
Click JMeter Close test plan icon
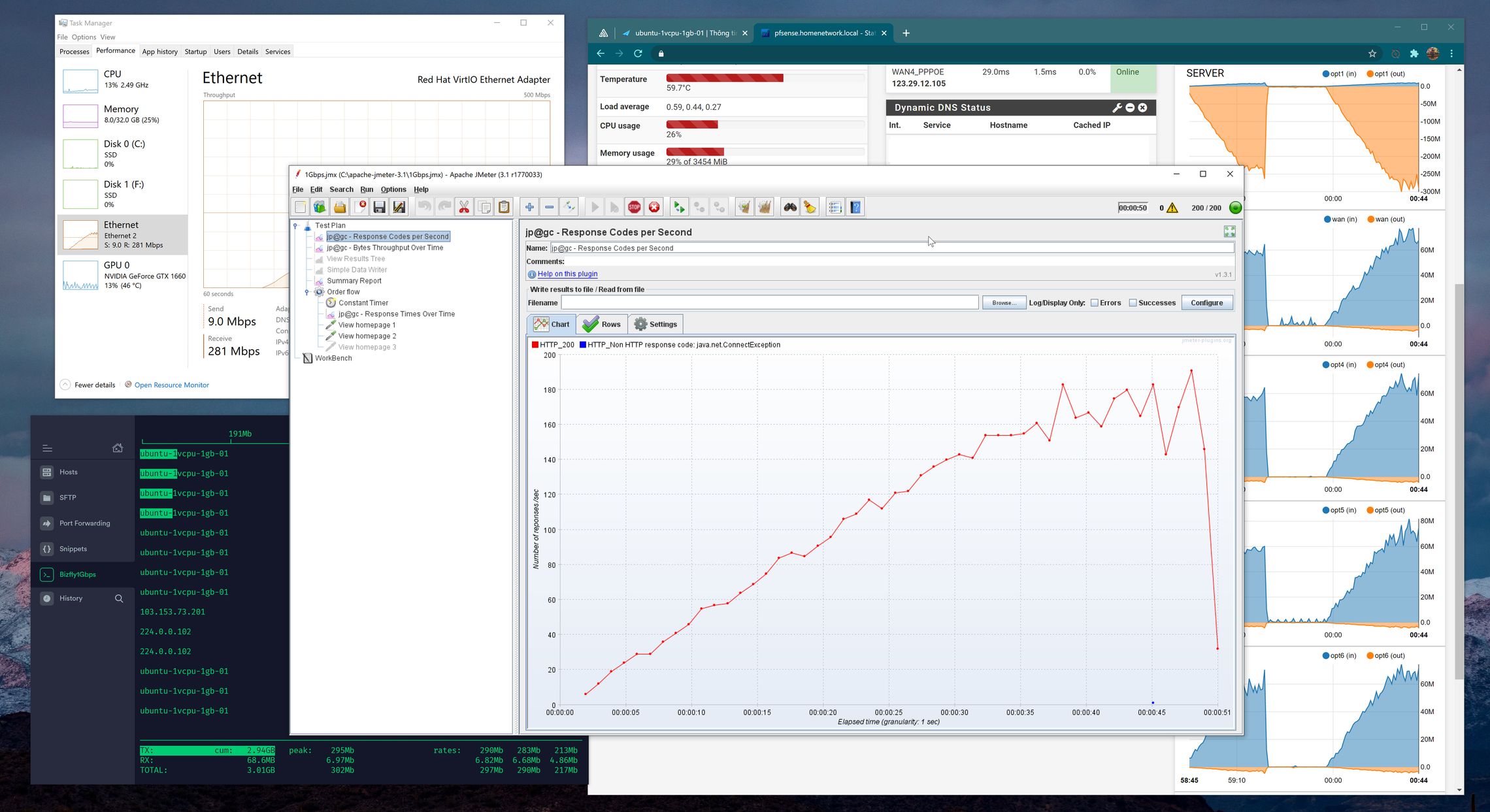359,207
